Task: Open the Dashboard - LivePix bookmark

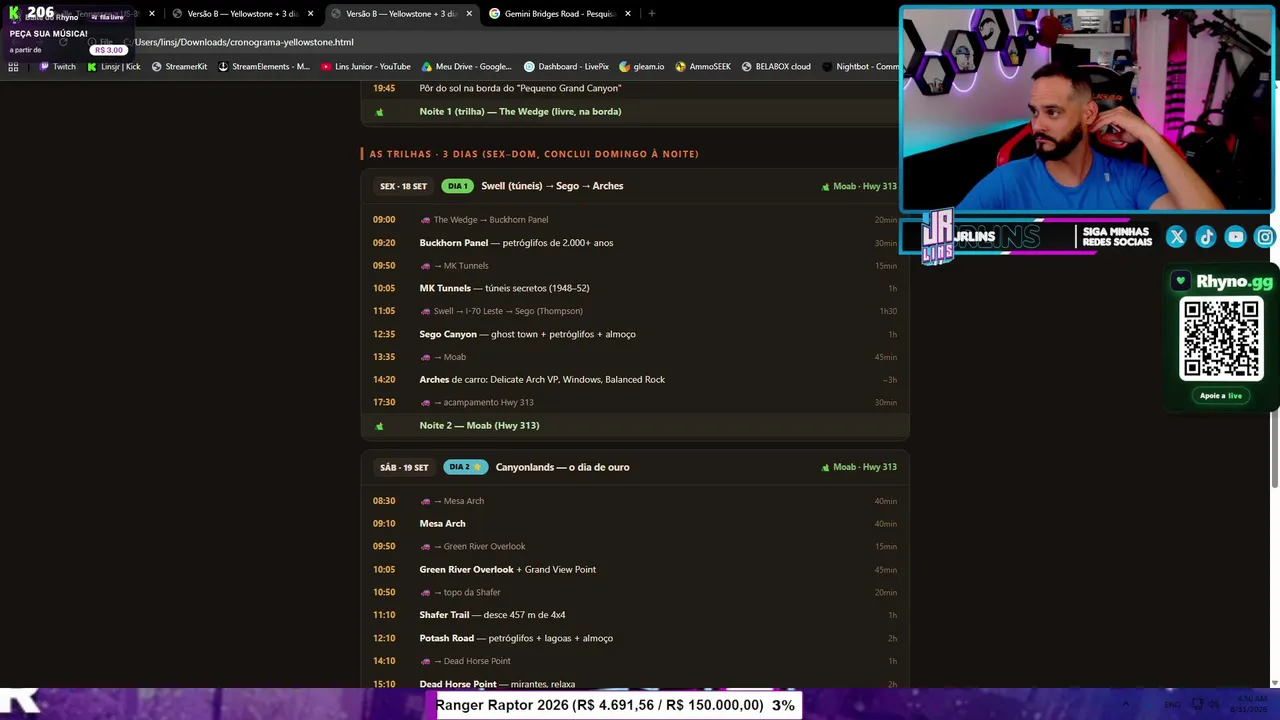Action: coord(566,67)
